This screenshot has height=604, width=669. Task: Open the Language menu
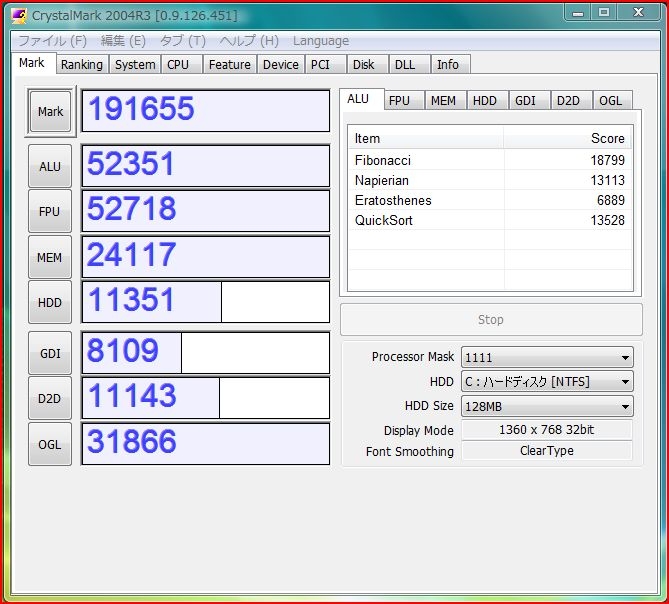pyautogui.click(x=321, y=41)
